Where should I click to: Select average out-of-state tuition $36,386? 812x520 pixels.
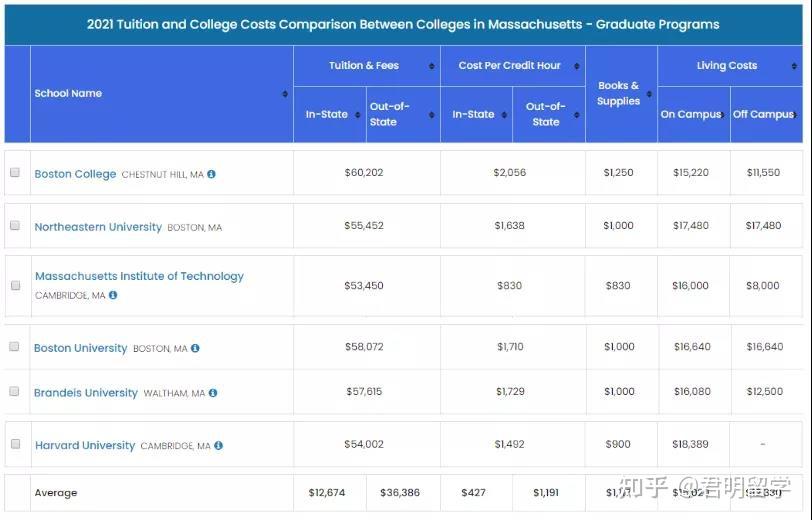[x=400, y=493]
